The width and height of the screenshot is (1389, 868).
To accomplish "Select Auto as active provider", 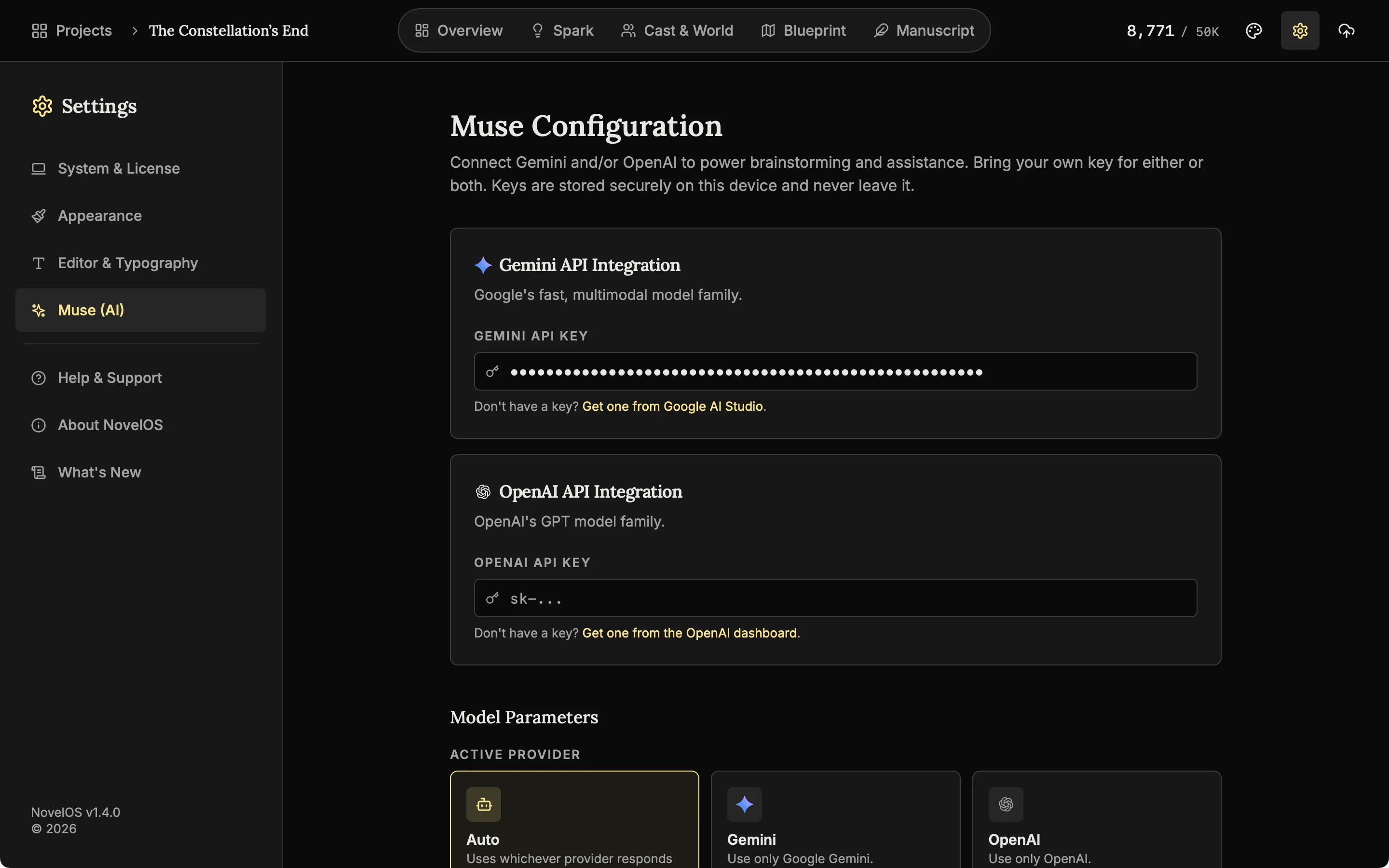I will (574, 819).
